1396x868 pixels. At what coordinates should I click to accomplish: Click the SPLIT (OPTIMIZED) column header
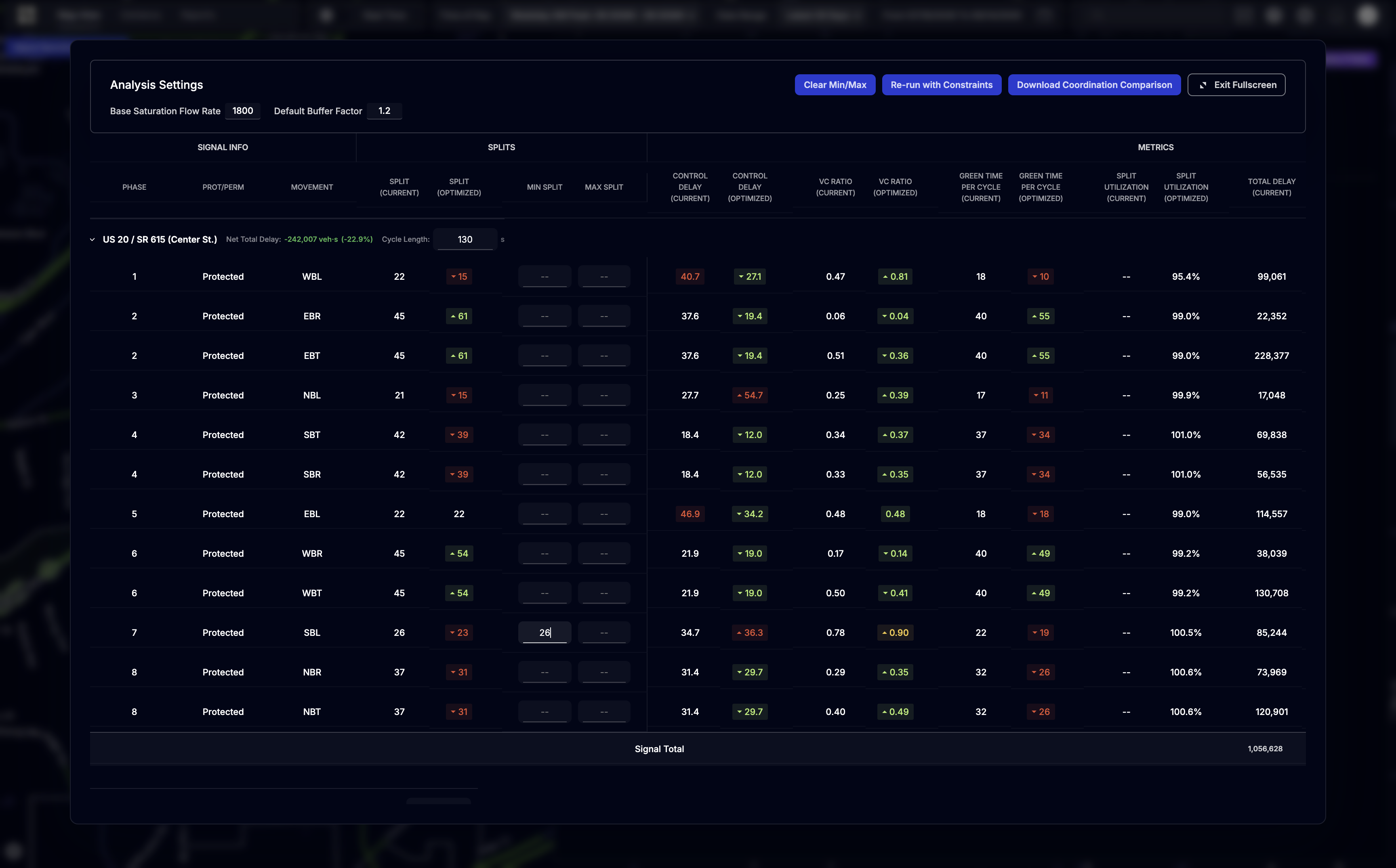(x=459, y=187)
